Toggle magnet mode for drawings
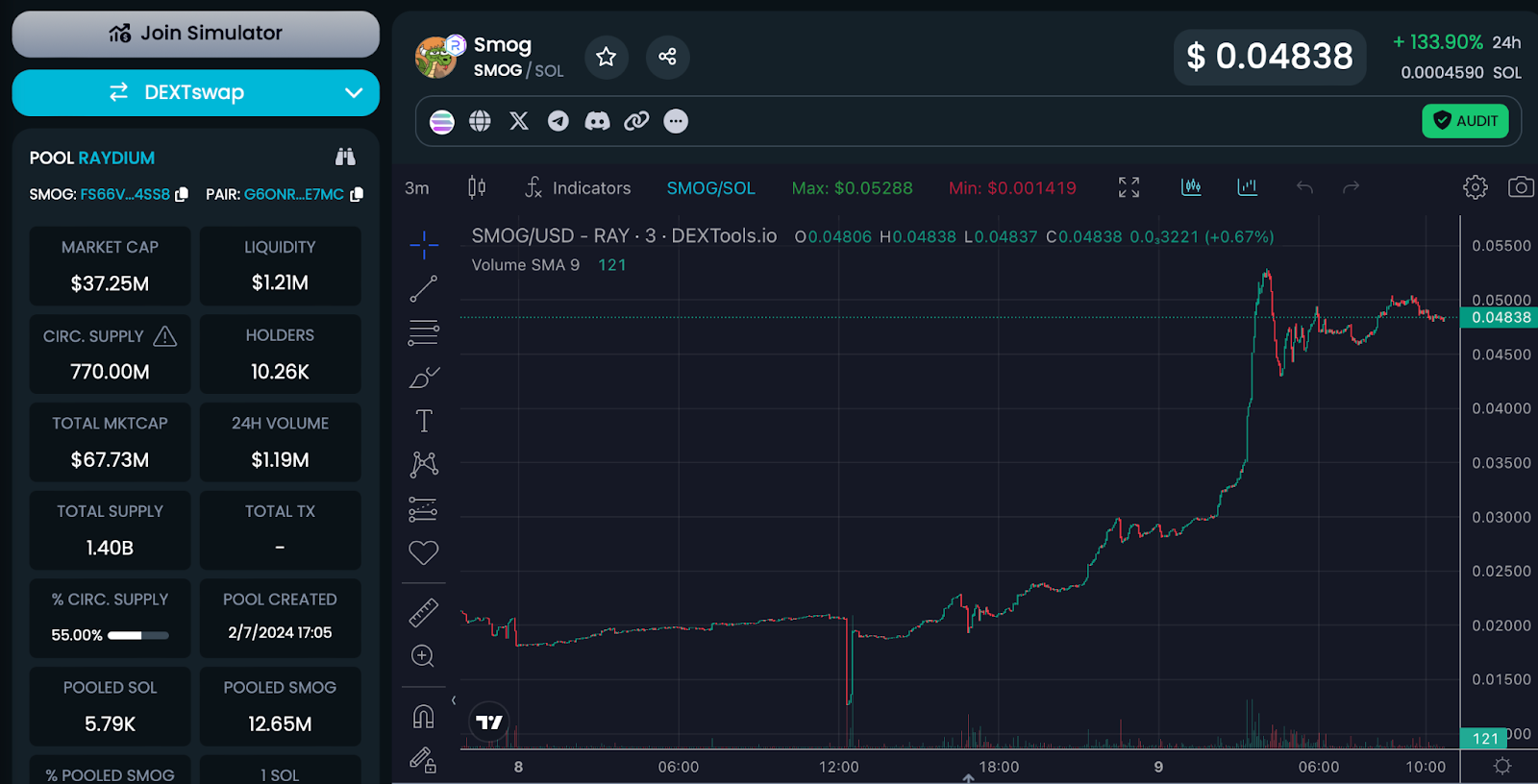Screen dimensions: 1538x784 point(424,717)
